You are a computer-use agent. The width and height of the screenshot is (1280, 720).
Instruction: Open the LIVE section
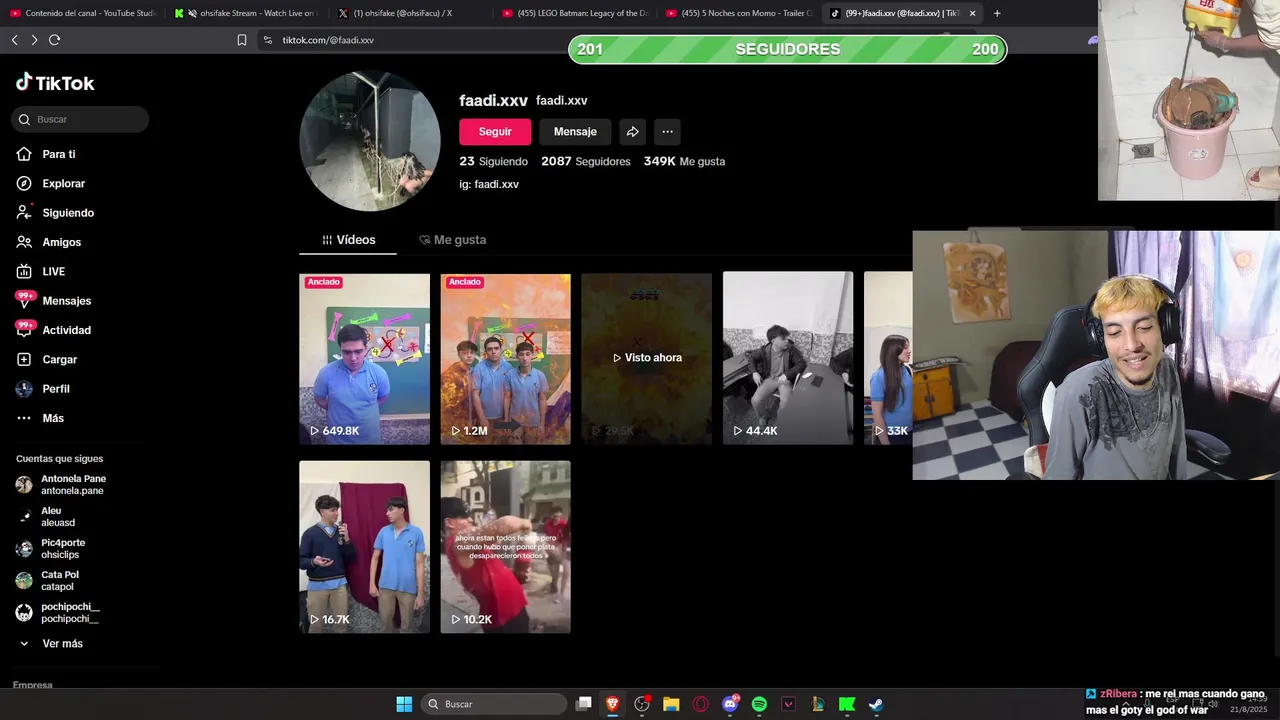click(41, 271)
